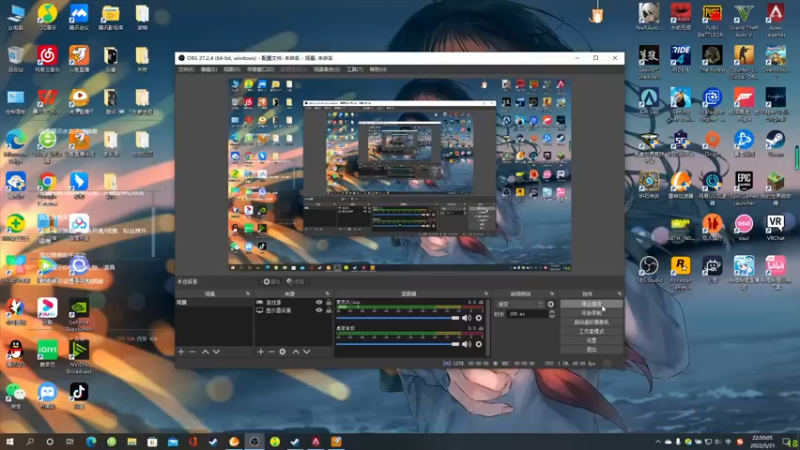This screenshot has height=450, width=800.
Task: Open the 属性 properties button above docks
Action: point(272,282)
